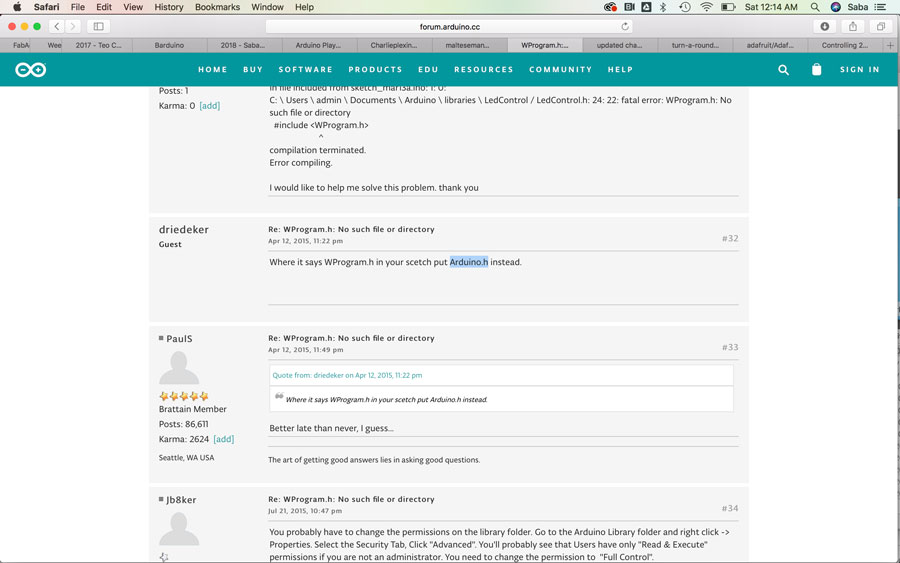Image resolution: width=900 pixels, height=563 pixels.
Task: Check the battery status icon
Action: (728, 7)
